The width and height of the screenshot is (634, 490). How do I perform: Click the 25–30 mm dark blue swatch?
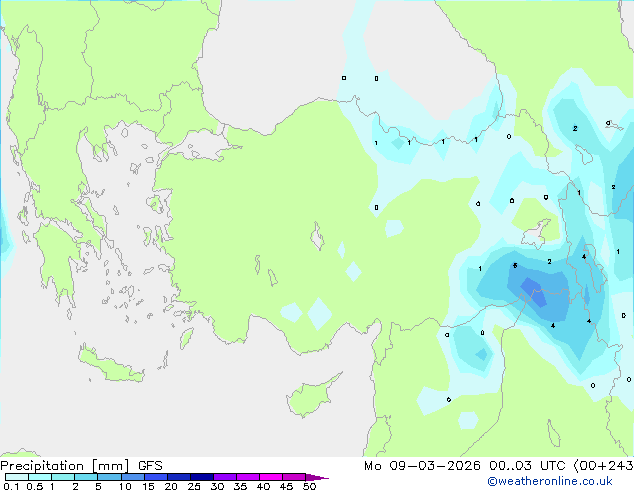point(202,477)
